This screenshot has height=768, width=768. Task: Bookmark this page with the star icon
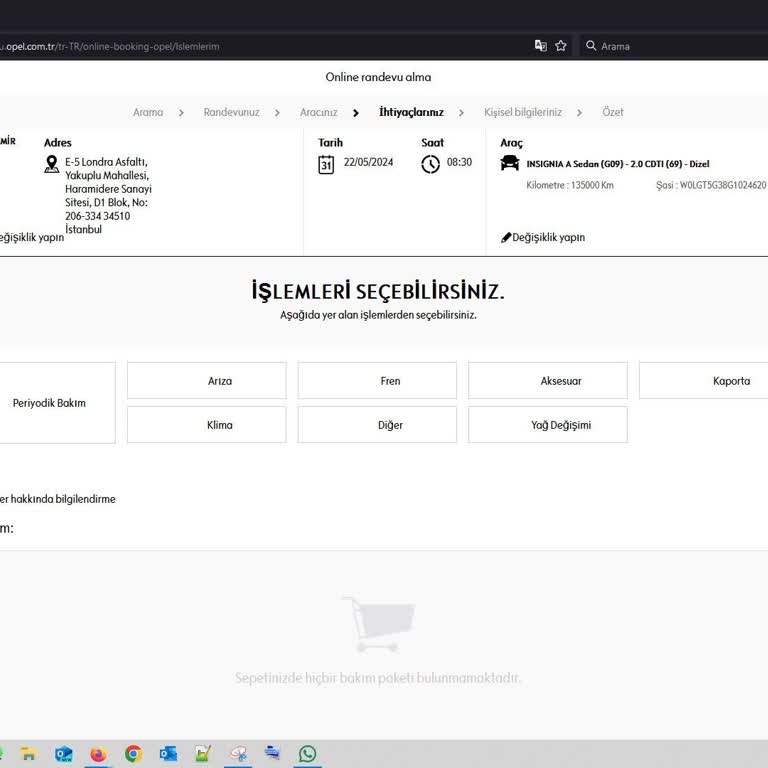pyautogui.click(x=561, y=46)
